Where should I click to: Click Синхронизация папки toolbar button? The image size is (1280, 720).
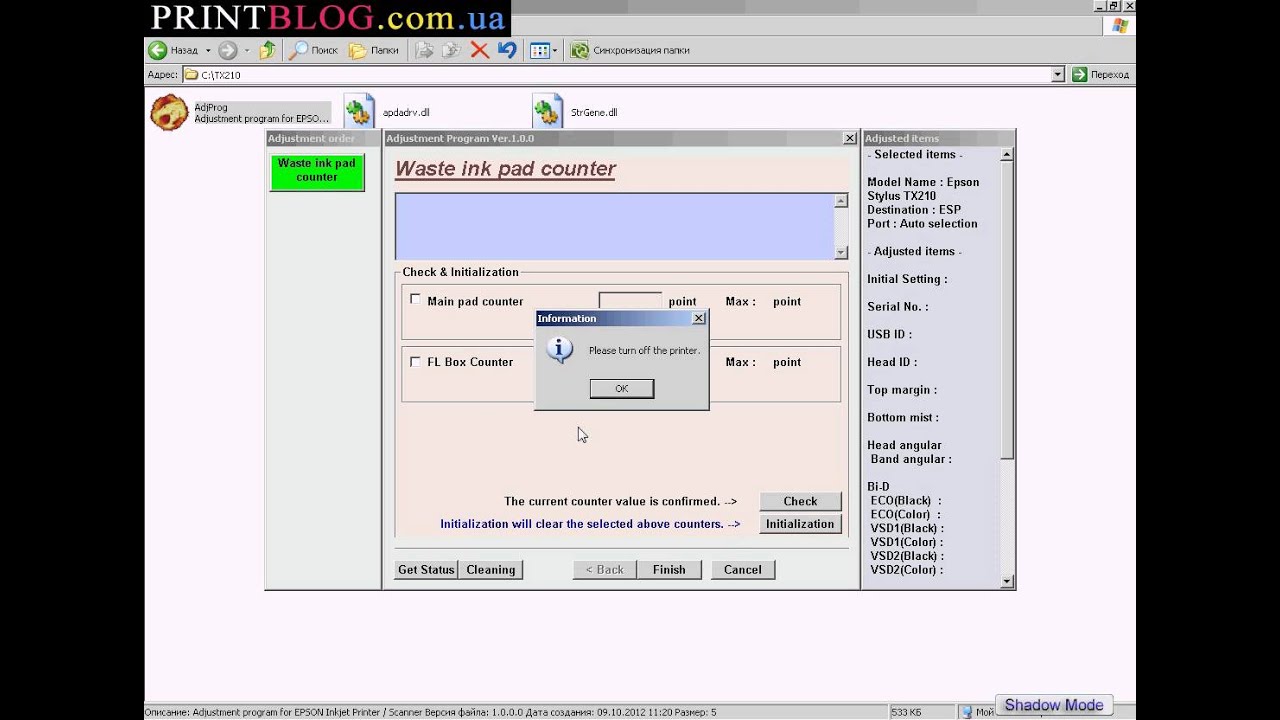coord(630,50)
